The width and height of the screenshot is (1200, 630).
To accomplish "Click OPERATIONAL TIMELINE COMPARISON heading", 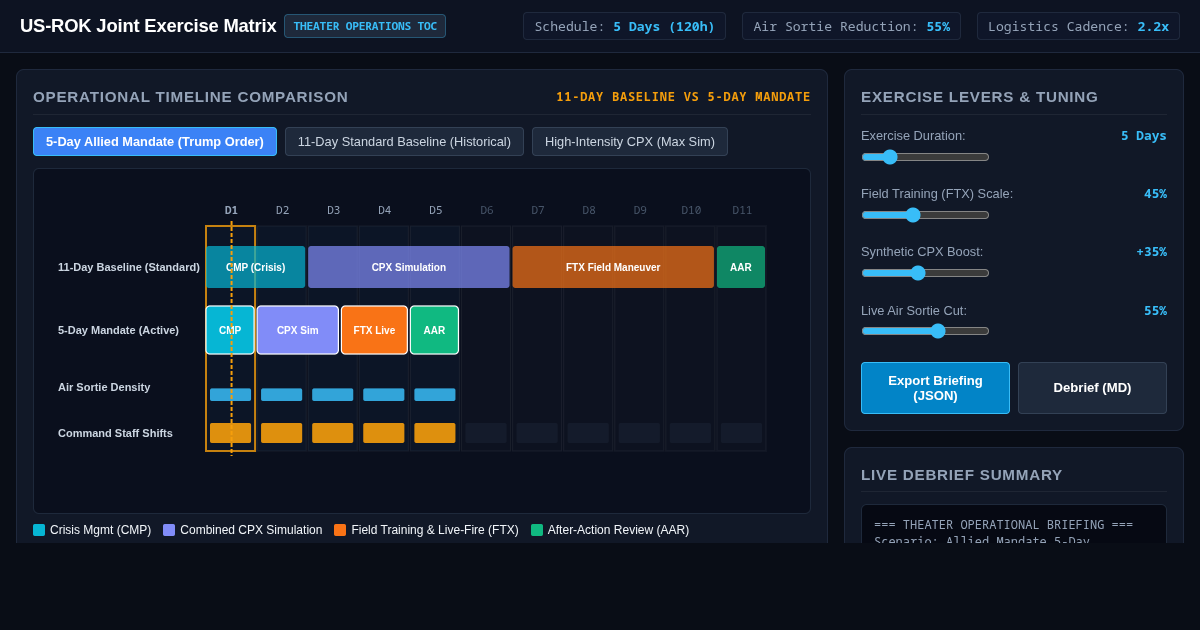I will (191, 97).
